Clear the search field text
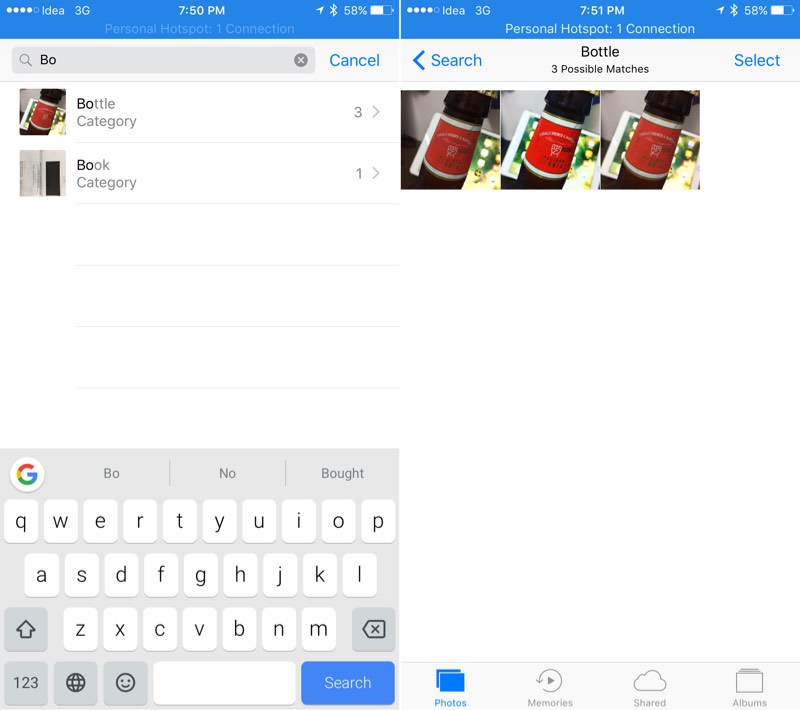Screen dimensions: 800x710 pos(301,60)
